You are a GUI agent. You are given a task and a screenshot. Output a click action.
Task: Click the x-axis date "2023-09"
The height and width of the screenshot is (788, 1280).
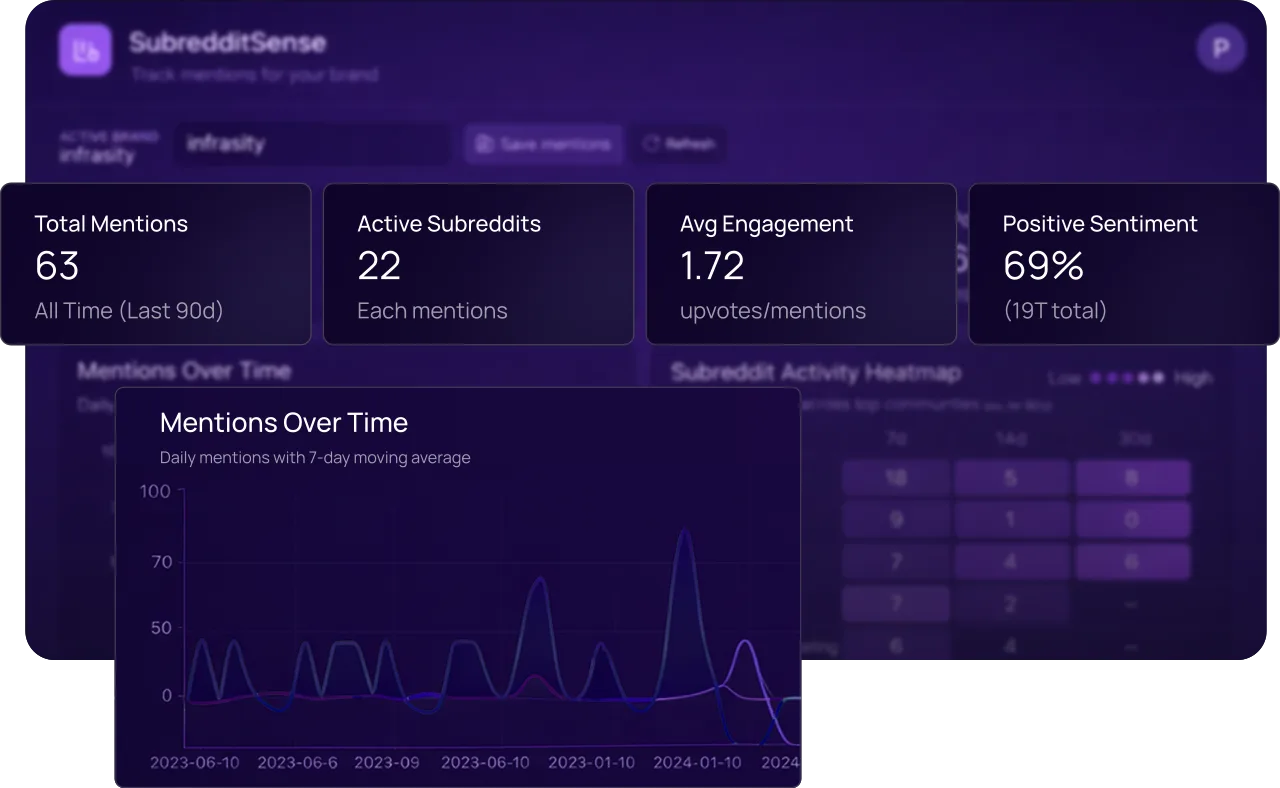click(x=388, y=762)
